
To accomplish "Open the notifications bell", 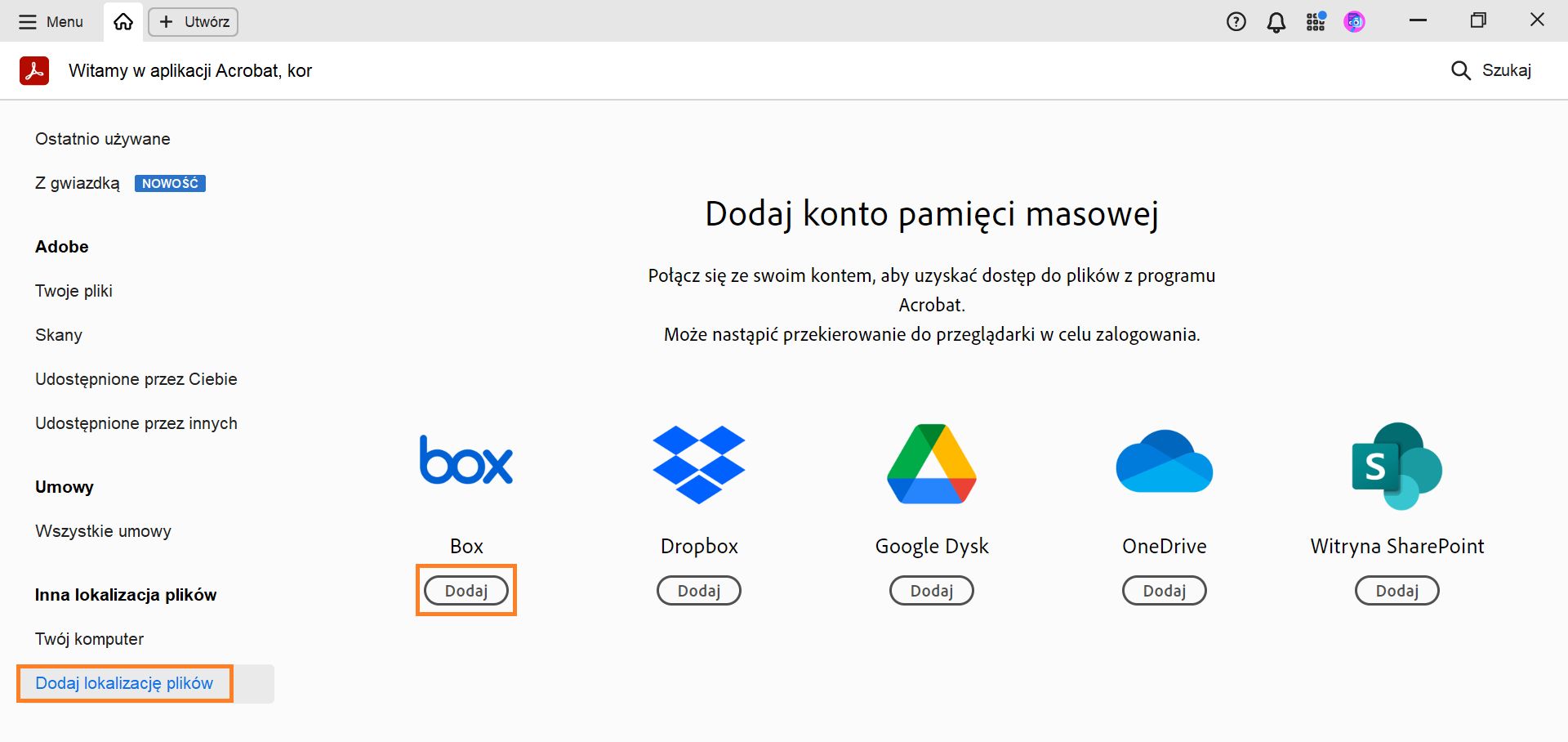I will (1276, 21).
